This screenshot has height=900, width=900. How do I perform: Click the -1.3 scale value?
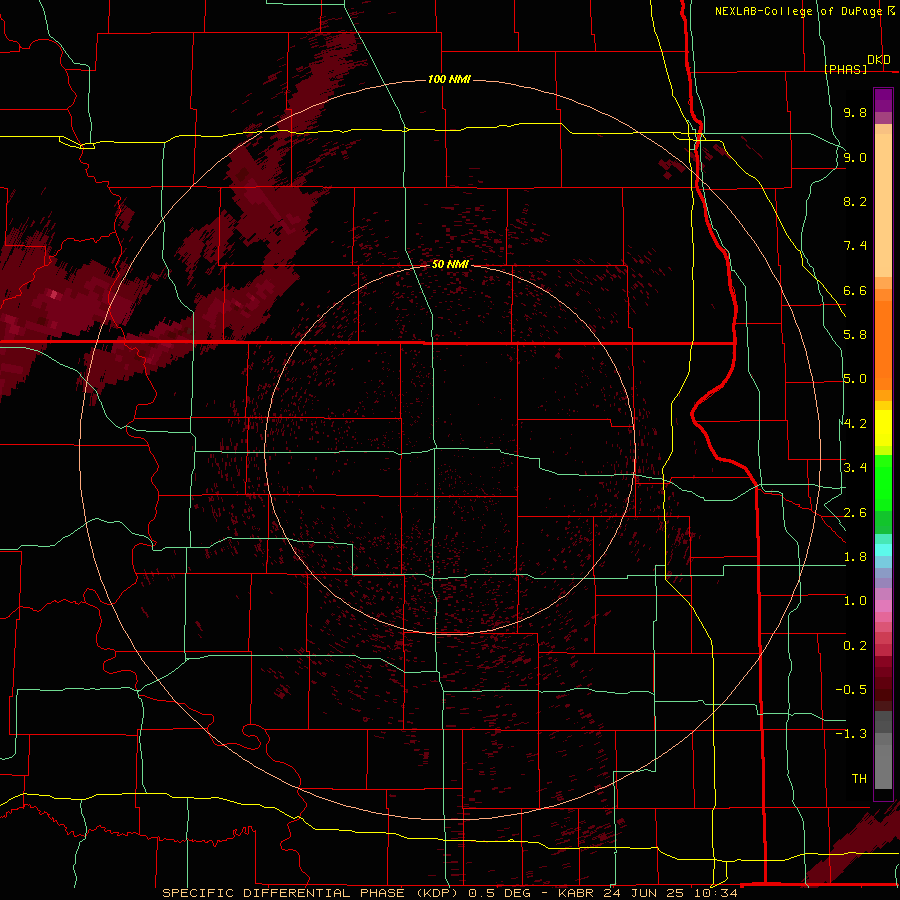pos(851,734)
